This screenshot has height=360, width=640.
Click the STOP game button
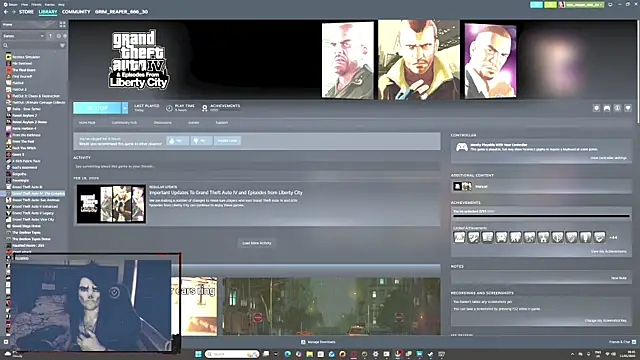pyautogui.click(x=97, y=108)
